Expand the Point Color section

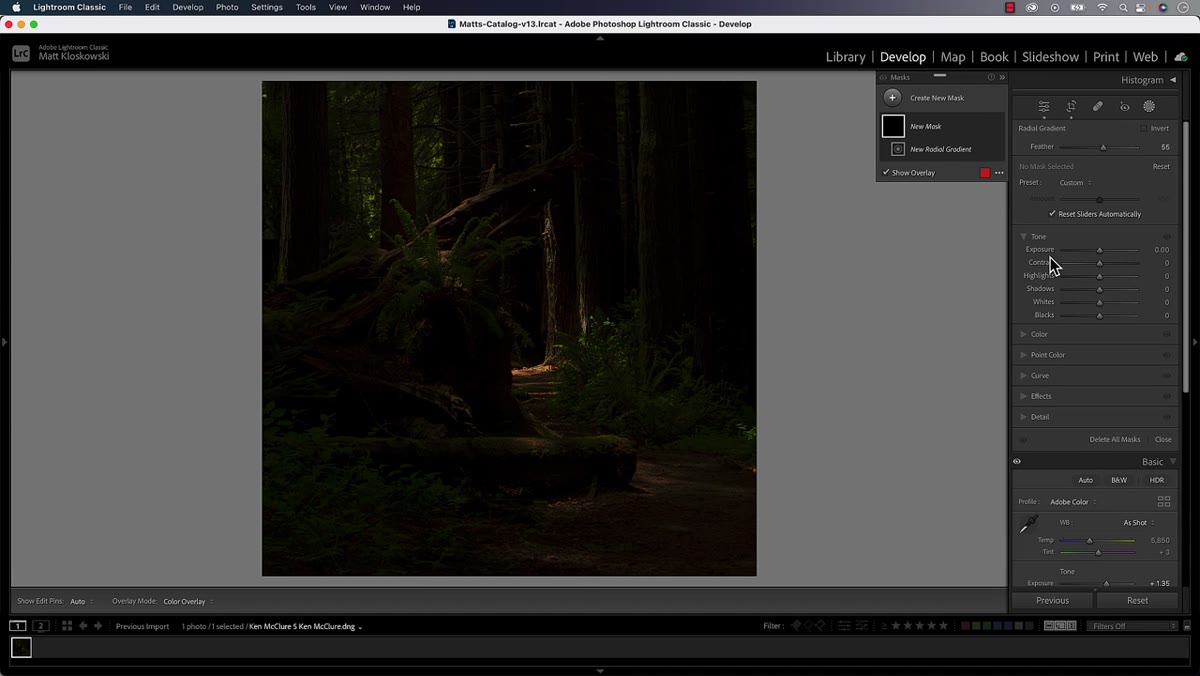[x=1023, y=355]
